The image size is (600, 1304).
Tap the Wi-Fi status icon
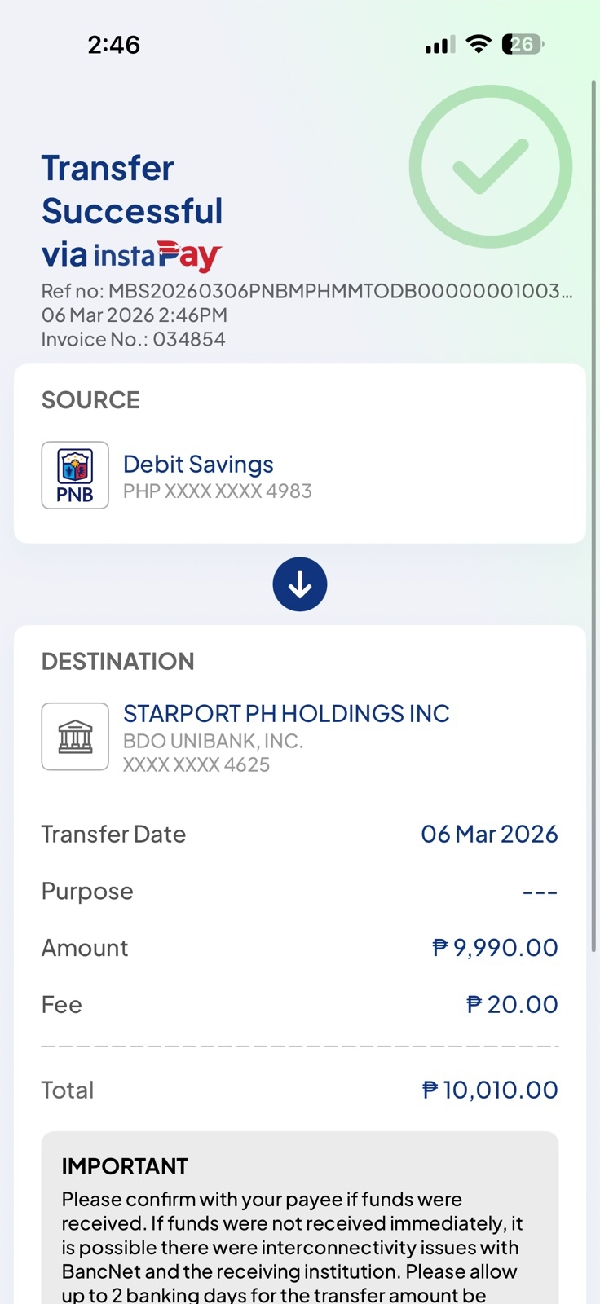[x=479, y=44]
